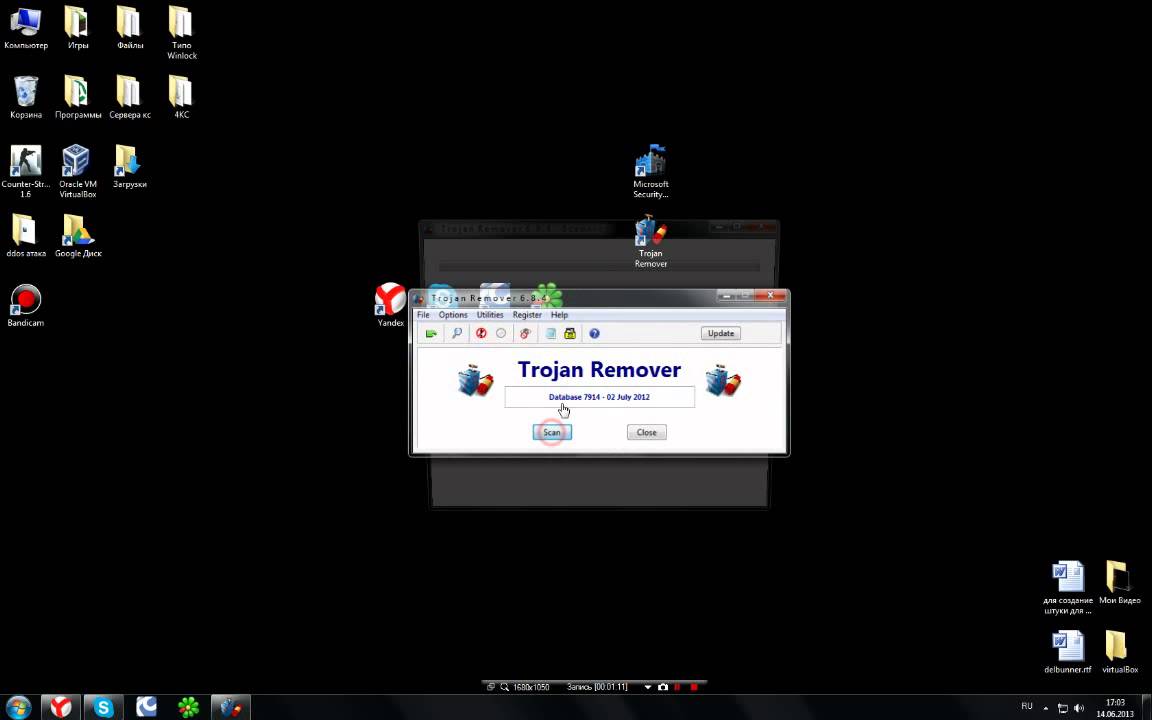
Task: Click the magnifying glass scan toolbar icon
Action: (457, 334)
